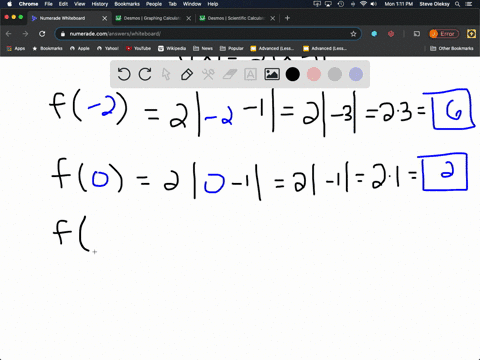This screenshot has height=360, width=480.
Task: Reload the current page
Action: click(42, 34)
